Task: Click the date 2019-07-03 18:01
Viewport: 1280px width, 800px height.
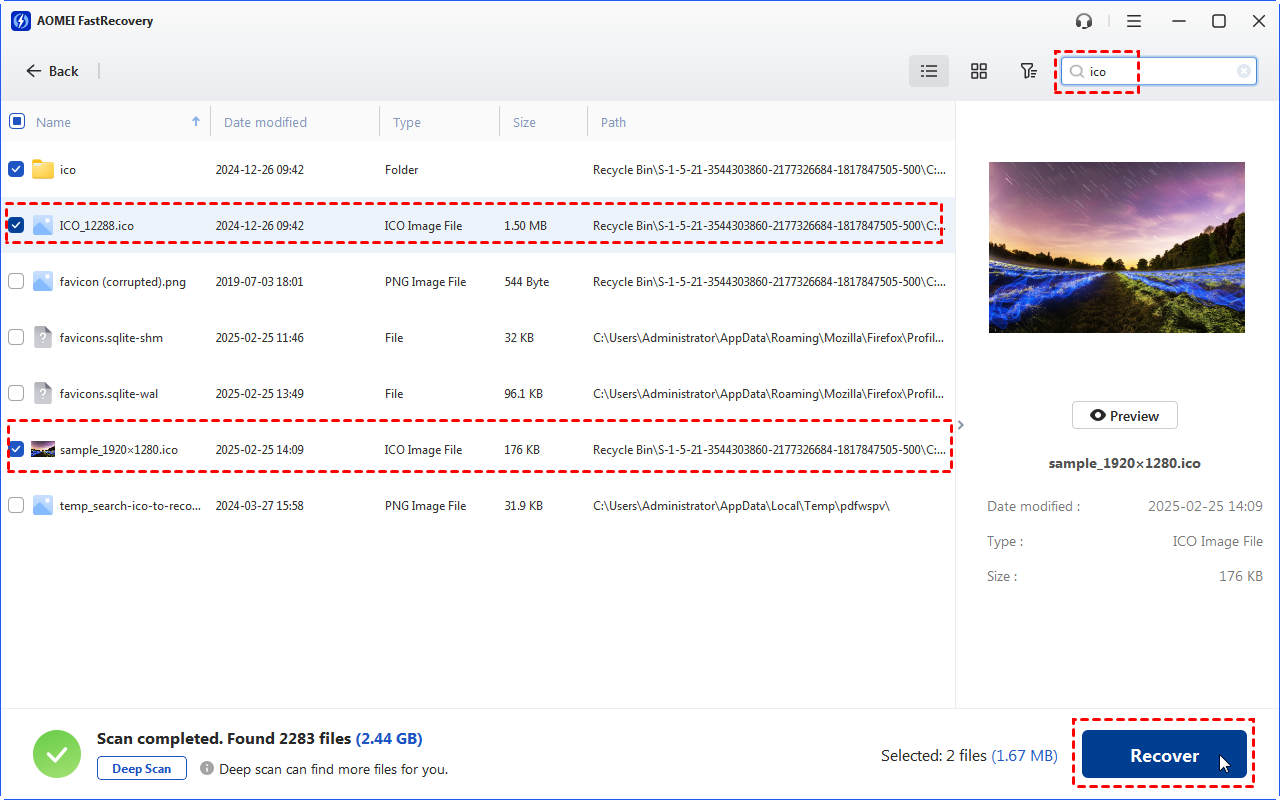Action: pos(260,282)
